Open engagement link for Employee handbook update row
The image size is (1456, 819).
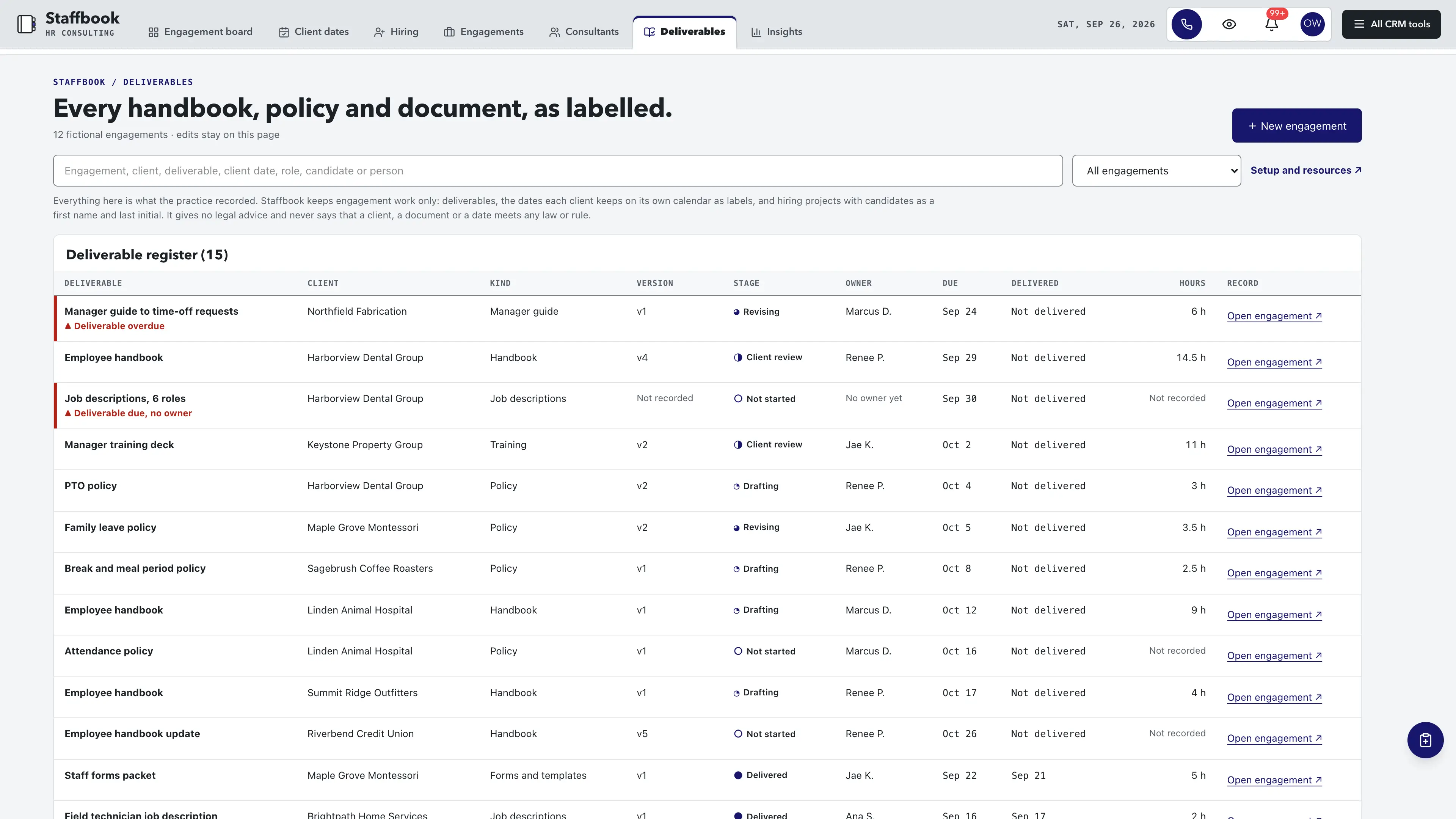point(1274,738)
